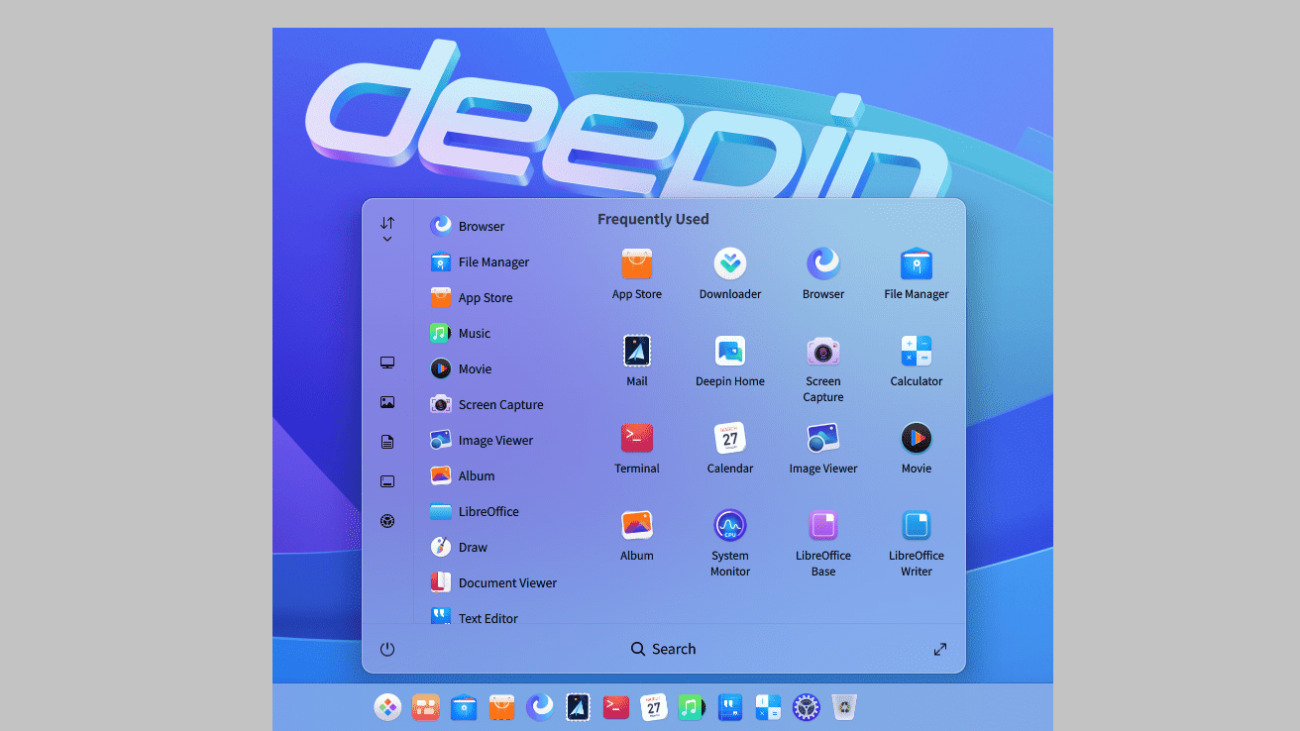Open Multitasking View from the dock
1300x731 pixels.
coord(426,707)
